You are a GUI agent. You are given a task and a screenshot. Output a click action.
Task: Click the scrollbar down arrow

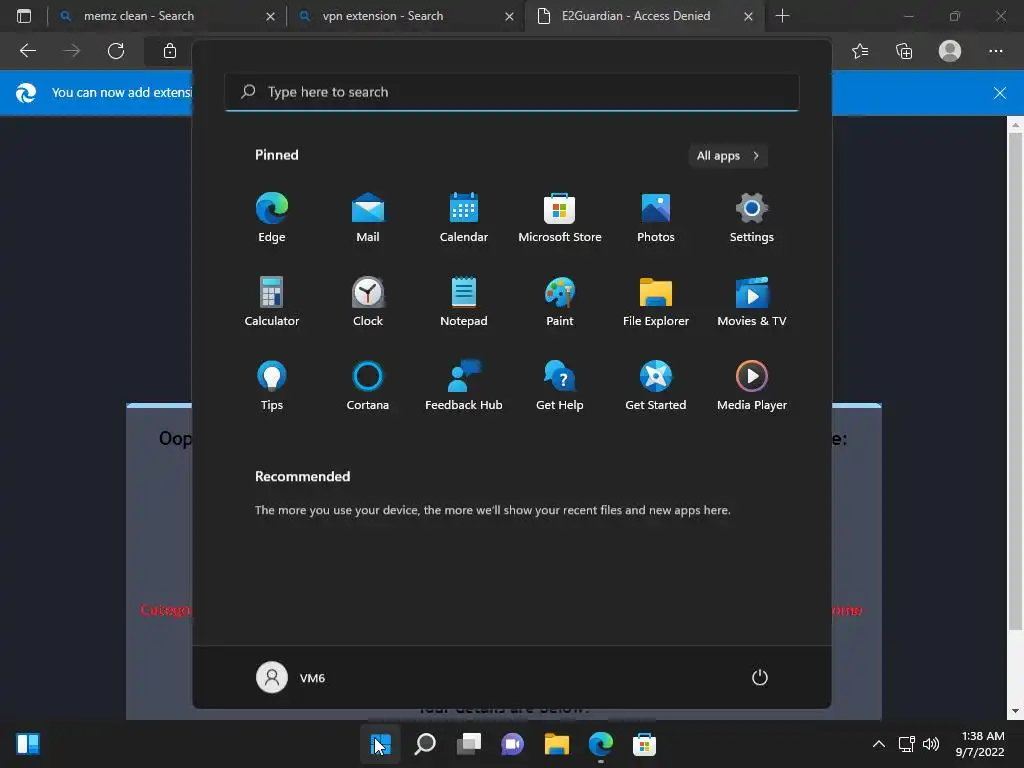click(x=1015, y=711)
